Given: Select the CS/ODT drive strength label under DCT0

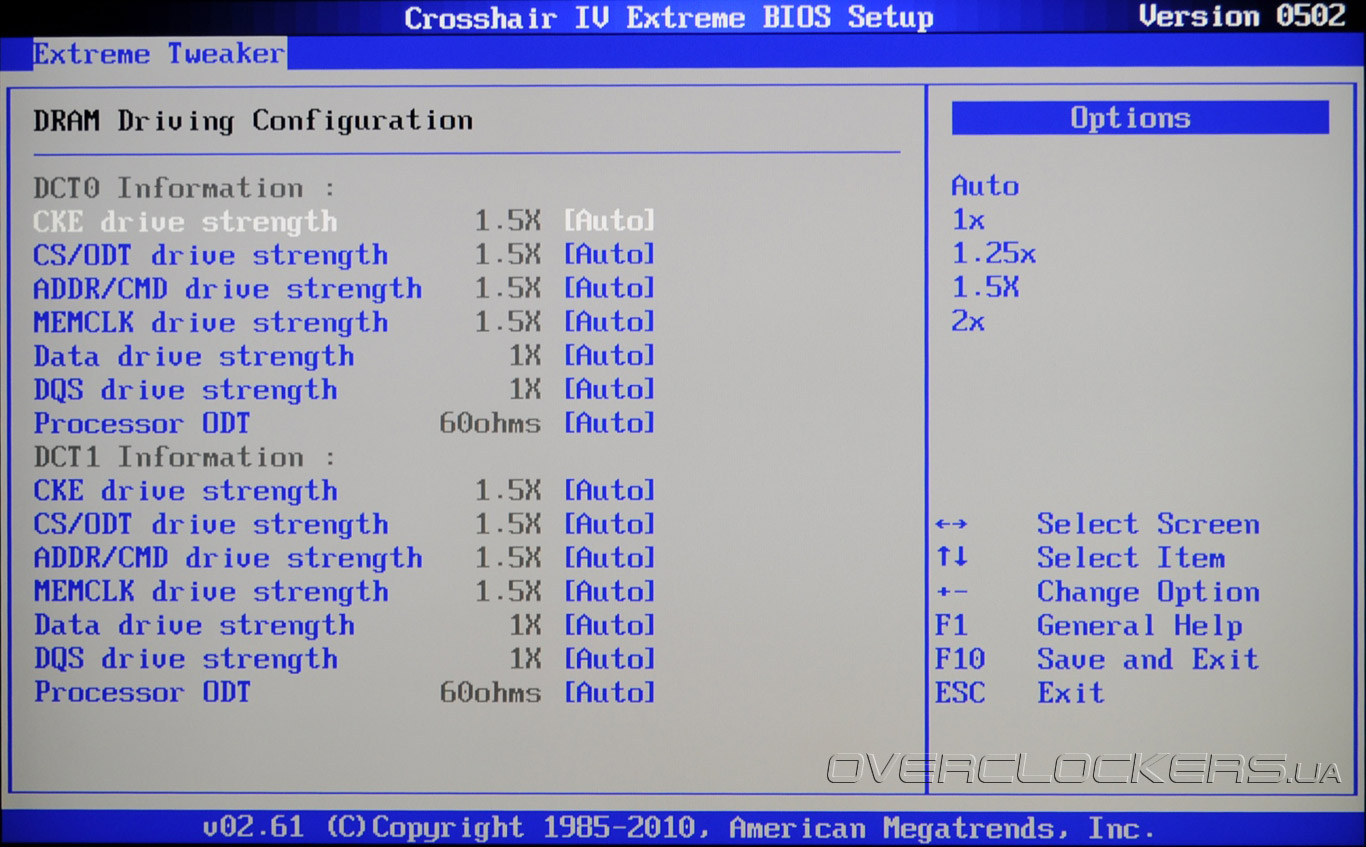Looking at the screenshot, I should click(211, 255).
